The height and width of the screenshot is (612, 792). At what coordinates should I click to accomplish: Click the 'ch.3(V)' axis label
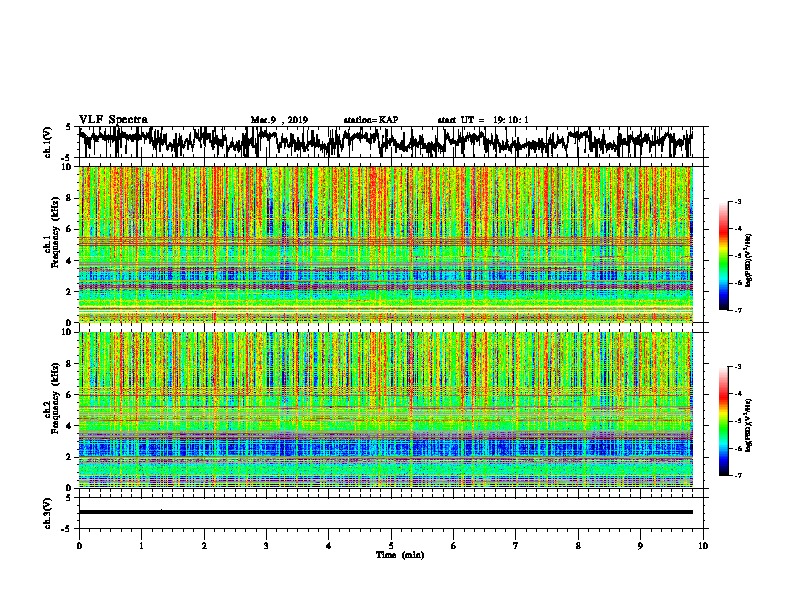pos(47,513)
